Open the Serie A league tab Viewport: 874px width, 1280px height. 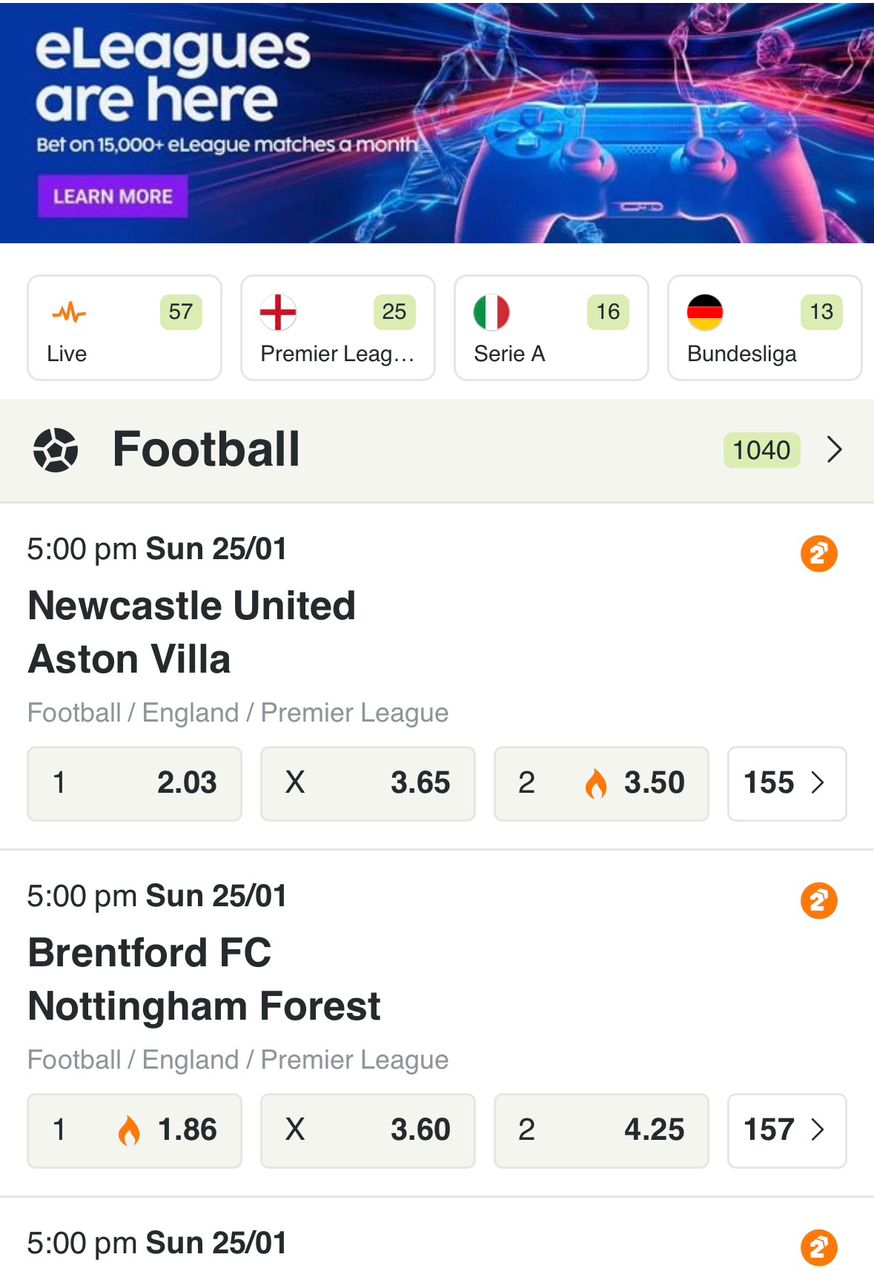(551, 328)
